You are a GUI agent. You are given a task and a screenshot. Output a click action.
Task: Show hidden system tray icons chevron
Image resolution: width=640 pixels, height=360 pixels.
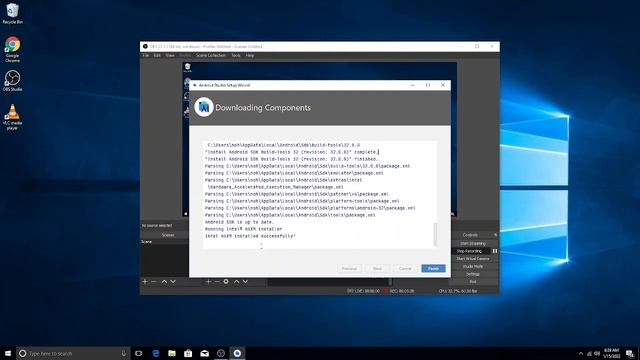[x=581, y=353]
